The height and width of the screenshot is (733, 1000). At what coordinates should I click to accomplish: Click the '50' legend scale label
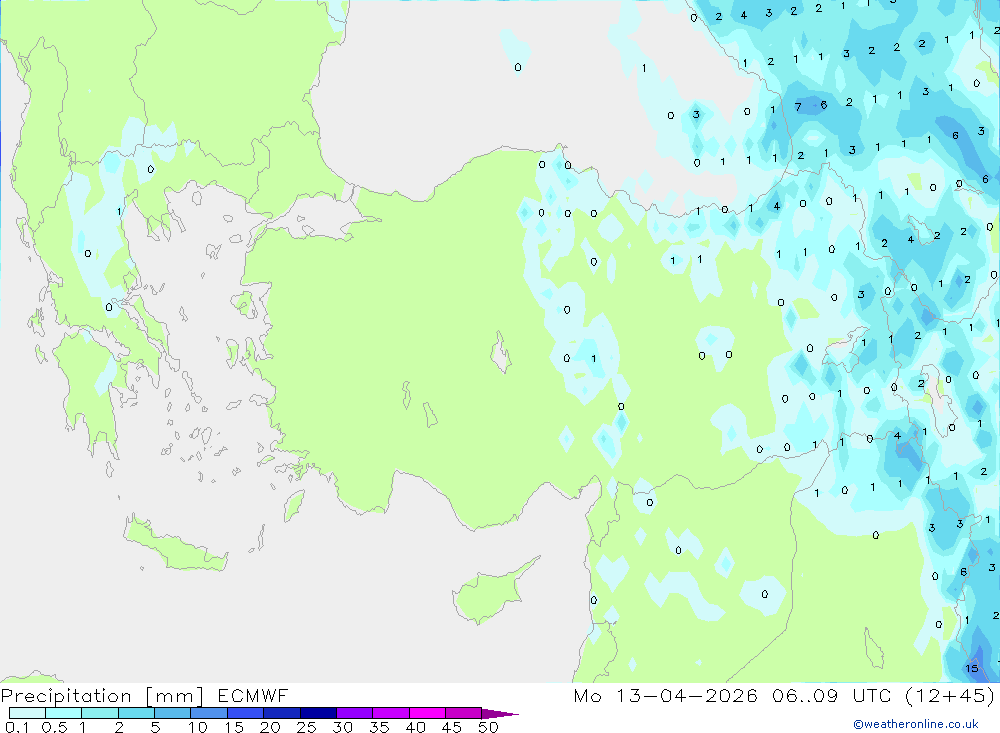[x=488, y=727]
